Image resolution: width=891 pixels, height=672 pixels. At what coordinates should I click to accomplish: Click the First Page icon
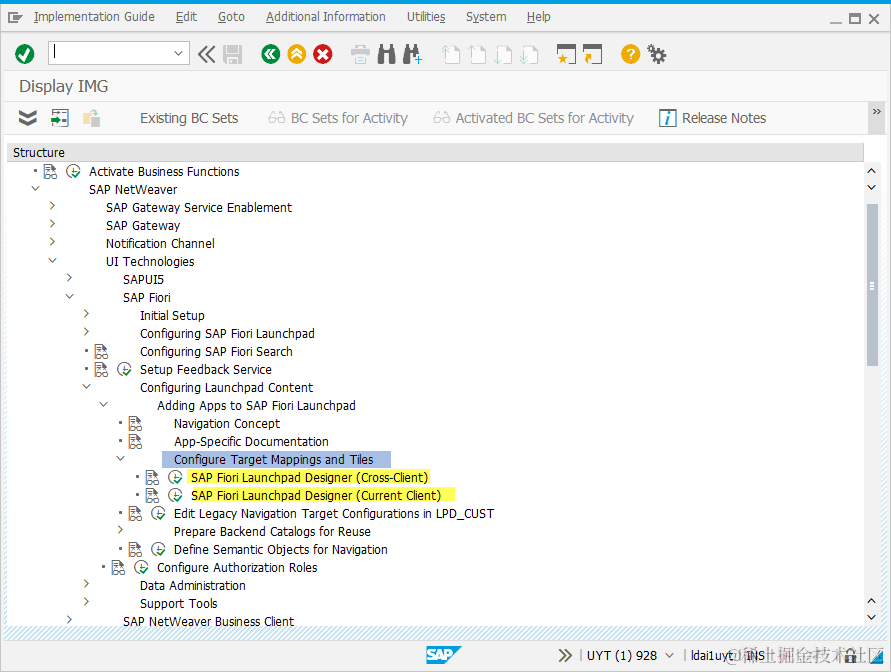451,55
